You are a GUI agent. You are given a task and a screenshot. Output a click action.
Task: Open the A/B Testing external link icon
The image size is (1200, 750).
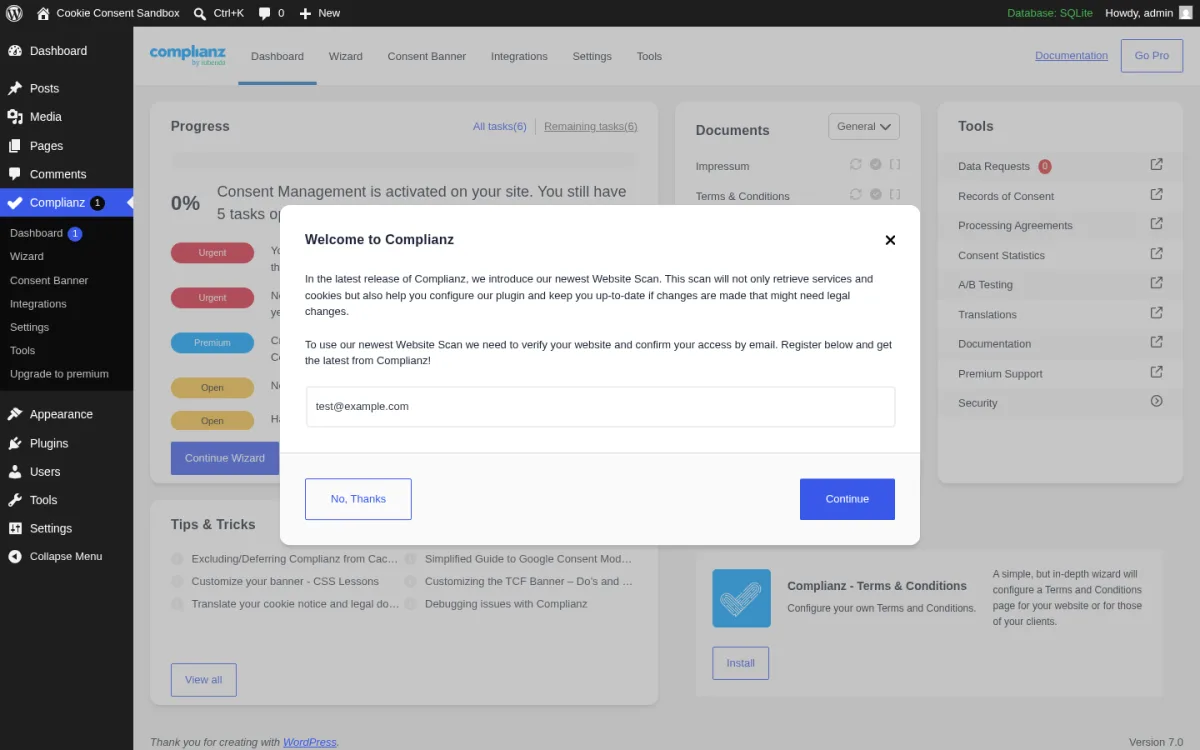[x=1156, y=282]
